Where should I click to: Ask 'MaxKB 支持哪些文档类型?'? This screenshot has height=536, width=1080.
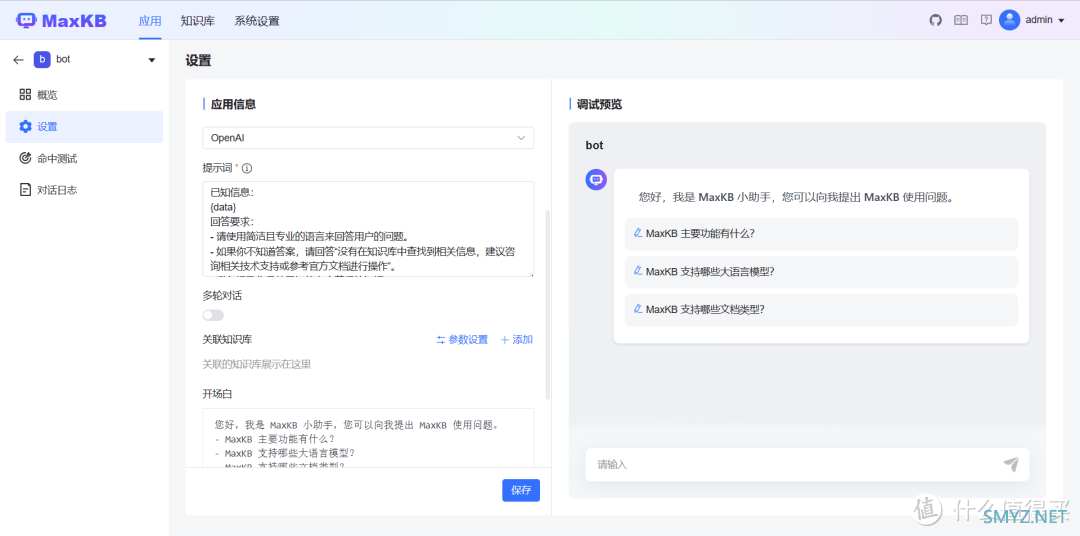pos(821,310)
